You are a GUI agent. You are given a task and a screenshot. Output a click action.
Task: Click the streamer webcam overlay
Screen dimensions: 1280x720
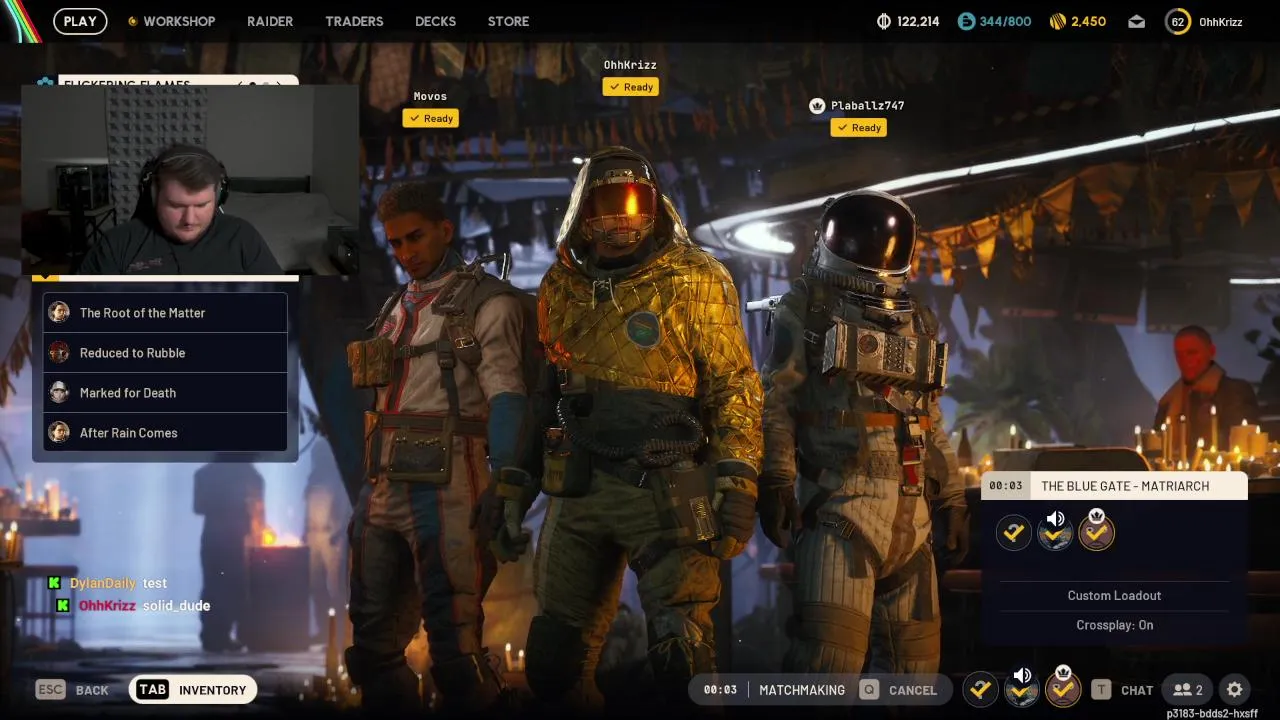pos(190,180)
